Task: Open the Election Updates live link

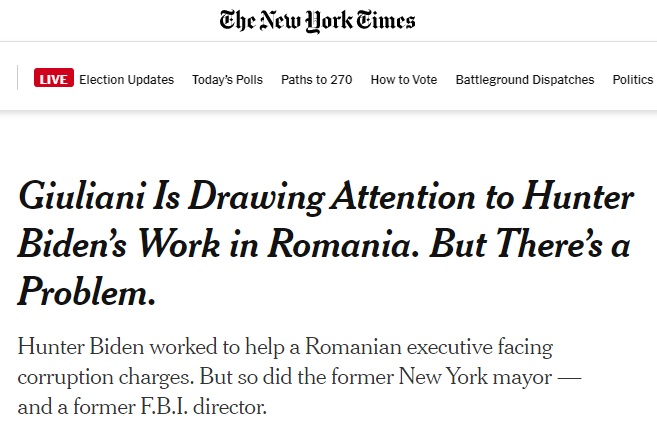Action: point(127,80)
